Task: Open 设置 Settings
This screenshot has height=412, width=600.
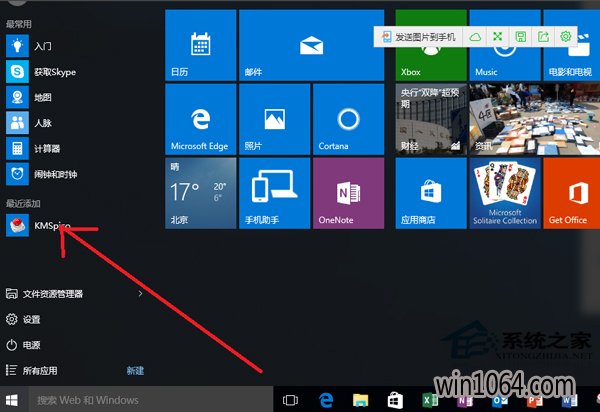Action: coord(23,319)
